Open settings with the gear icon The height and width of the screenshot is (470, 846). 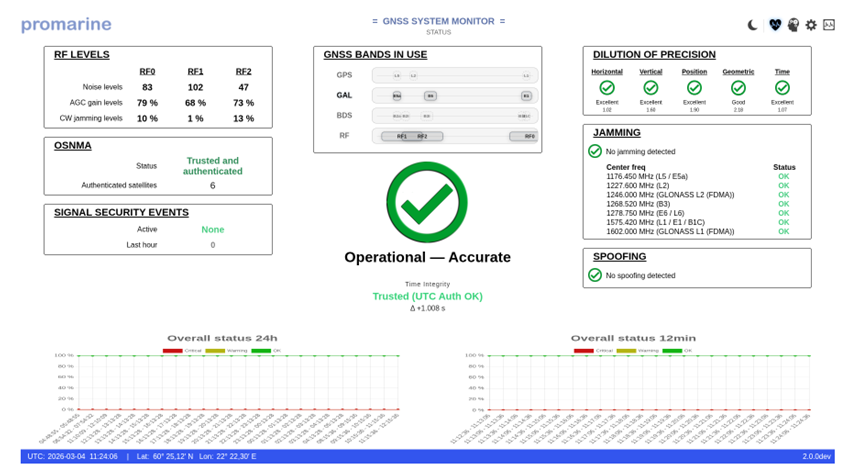tap(811, 25)
